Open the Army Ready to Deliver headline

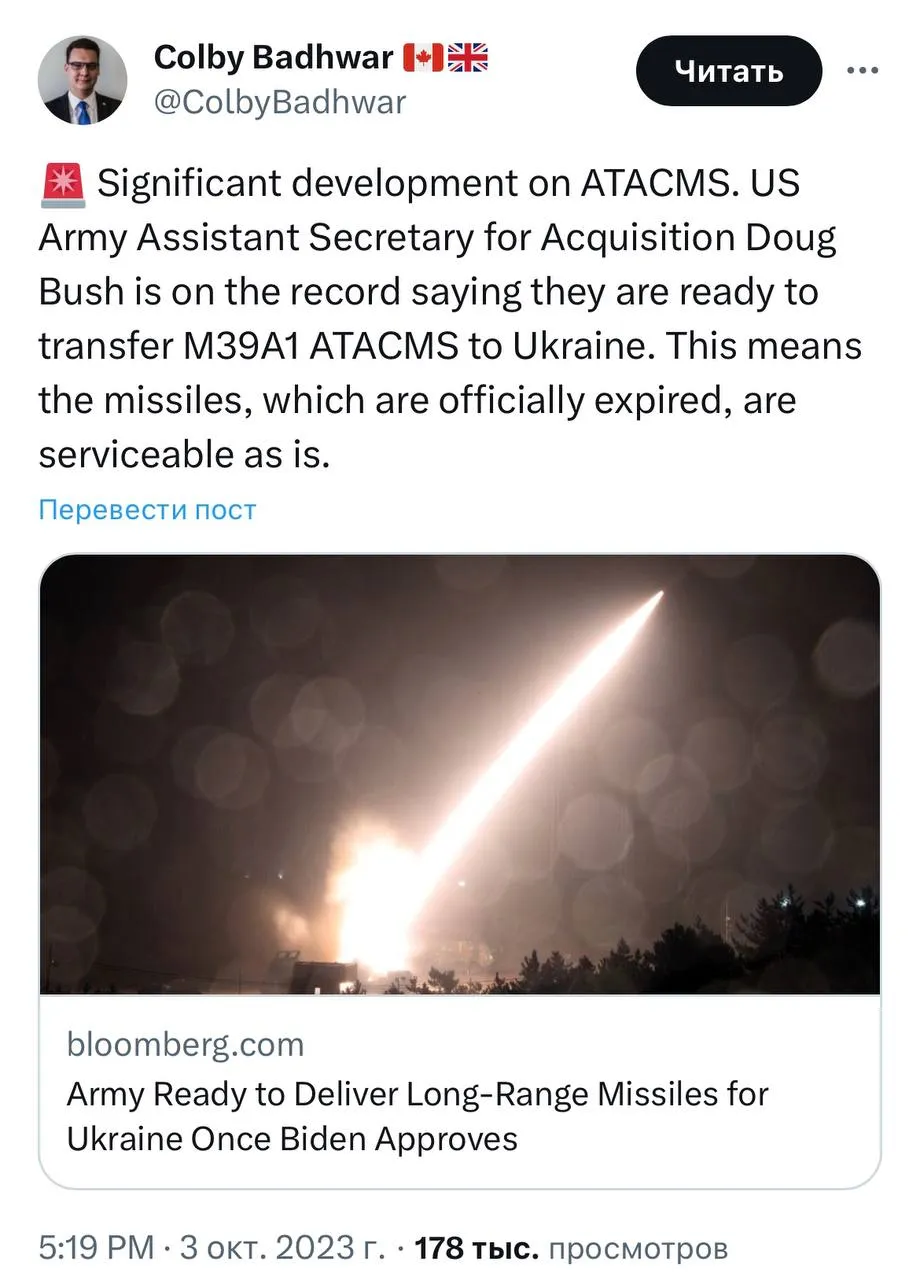(417, 1094)
